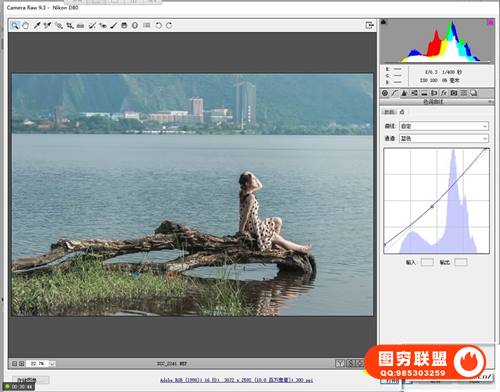
Task: Select the middle control point on the curve
Action: (432, 207)
